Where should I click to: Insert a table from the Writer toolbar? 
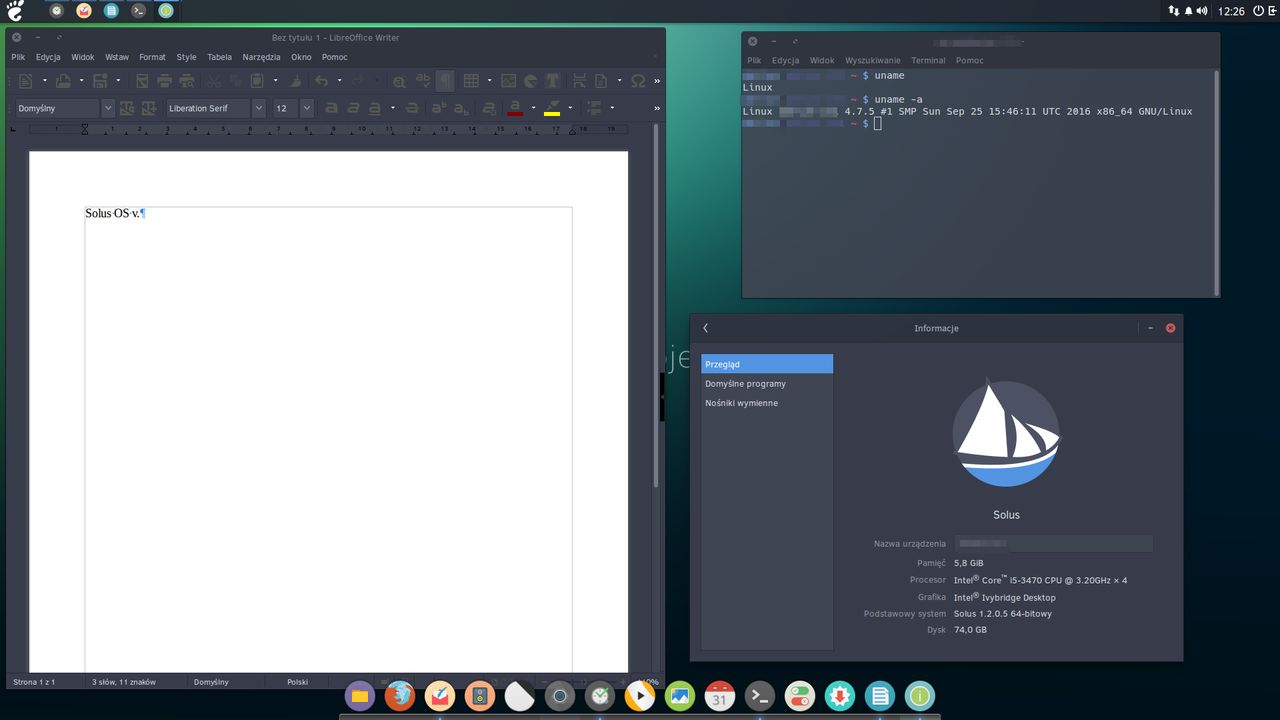click(x=471, y=80)
